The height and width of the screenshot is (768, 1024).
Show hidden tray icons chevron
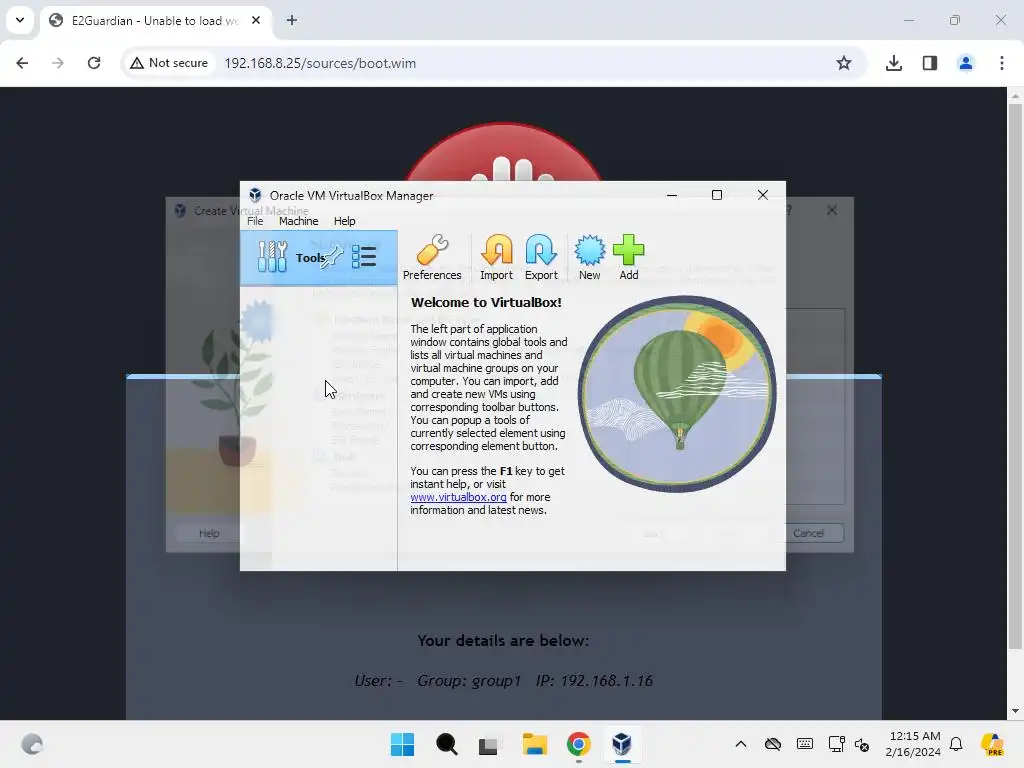click(x=741, y=744)
